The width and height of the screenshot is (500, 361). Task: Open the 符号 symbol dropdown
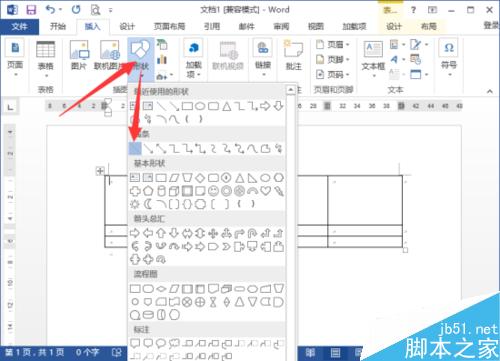click(449, 58)
